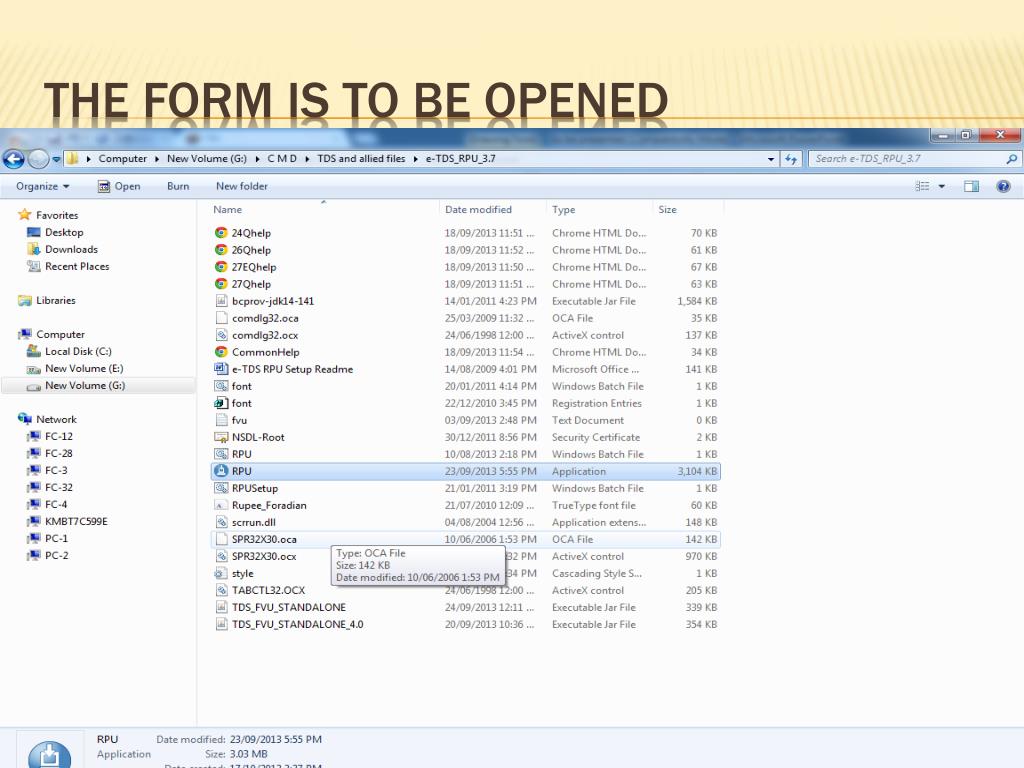
Task: Open address bar history dropdown arrow
Action: [771, 159]
